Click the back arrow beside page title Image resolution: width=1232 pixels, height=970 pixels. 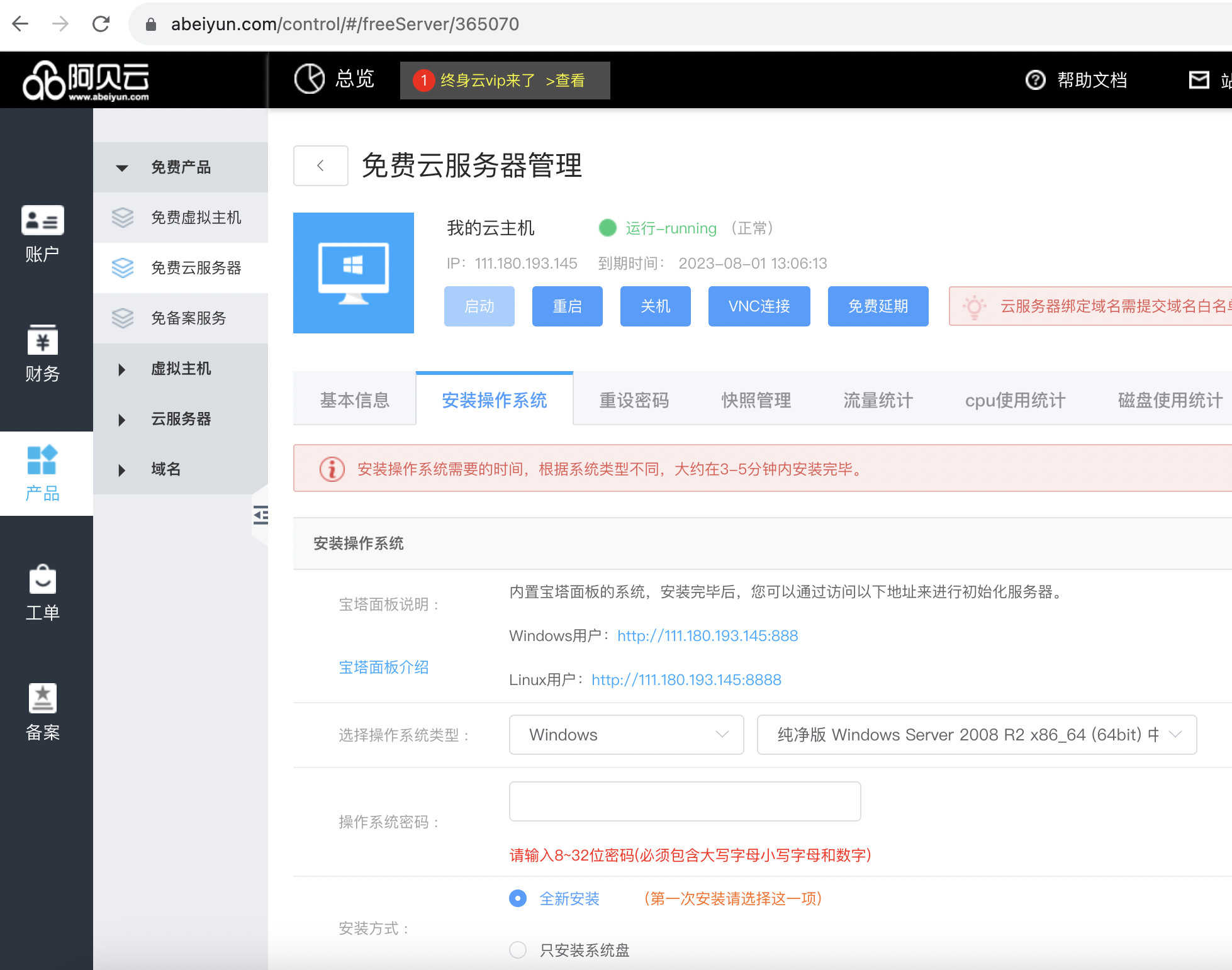(x=320, y=165)
